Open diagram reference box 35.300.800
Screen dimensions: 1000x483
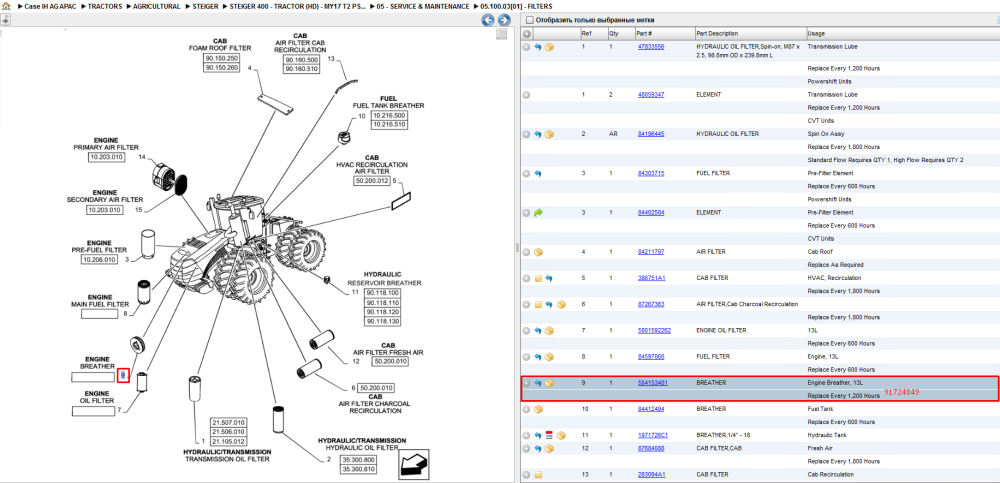359,459
